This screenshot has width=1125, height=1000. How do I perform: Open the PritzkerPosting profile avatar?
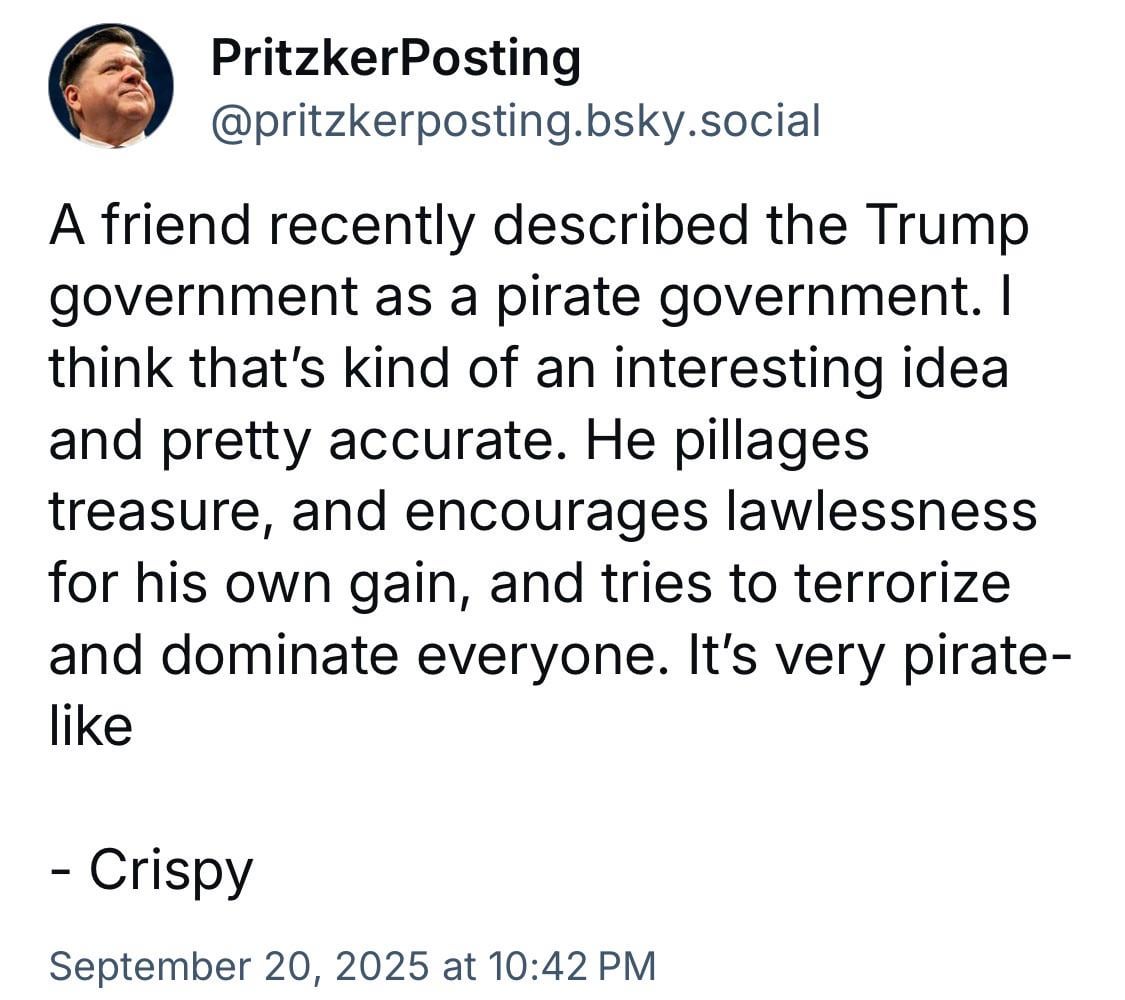tap(111, 86)
